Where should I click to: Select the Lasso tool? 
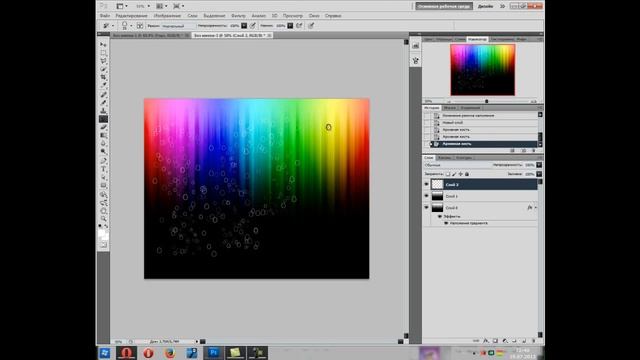click(x=104, y=61)
